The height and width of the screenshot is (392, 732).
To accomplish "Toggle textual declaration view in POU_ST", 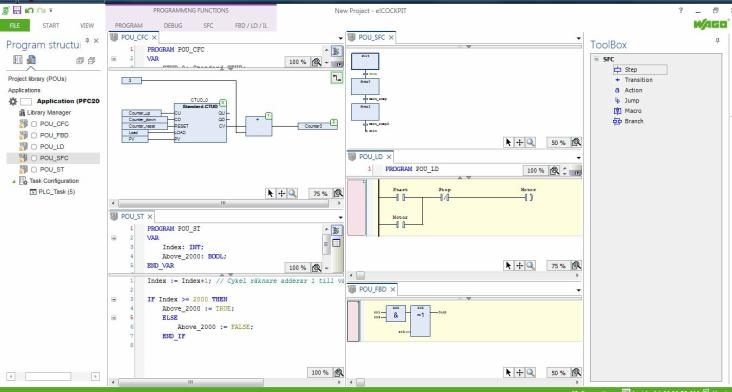I will click(x=337, y=231).
